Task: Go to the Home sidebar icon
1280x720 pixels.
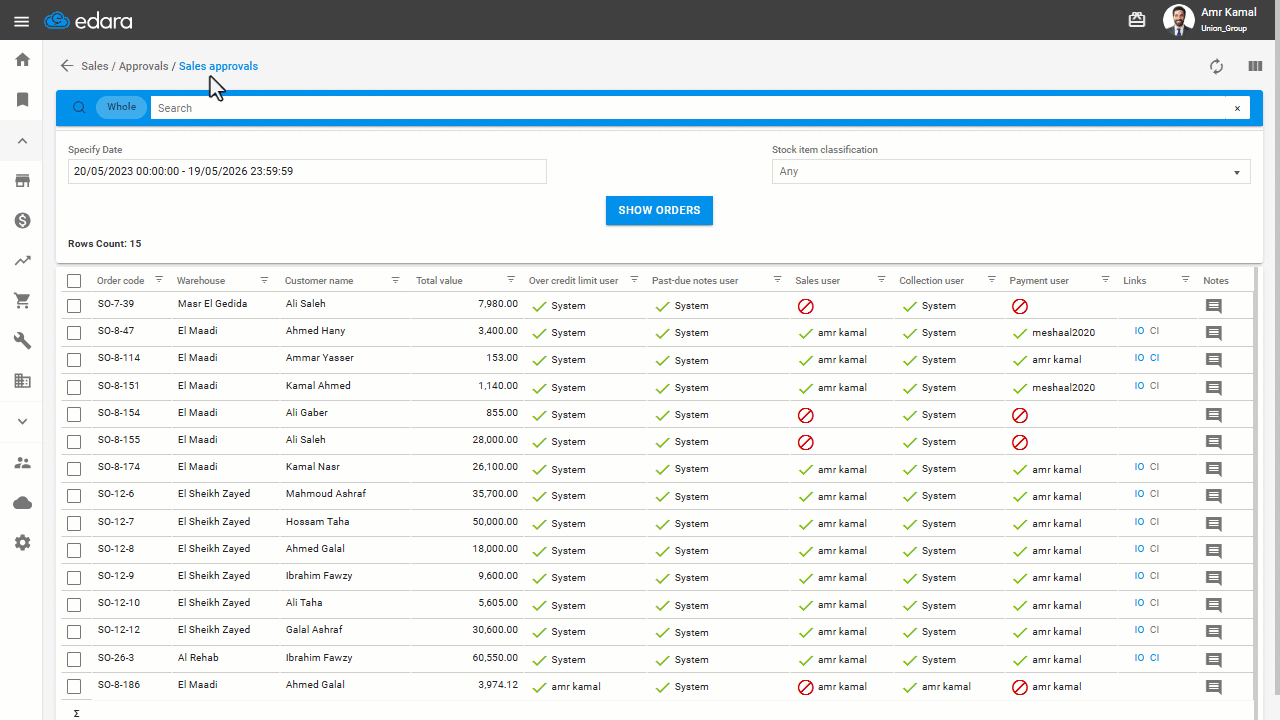Action: click(22, 60)
